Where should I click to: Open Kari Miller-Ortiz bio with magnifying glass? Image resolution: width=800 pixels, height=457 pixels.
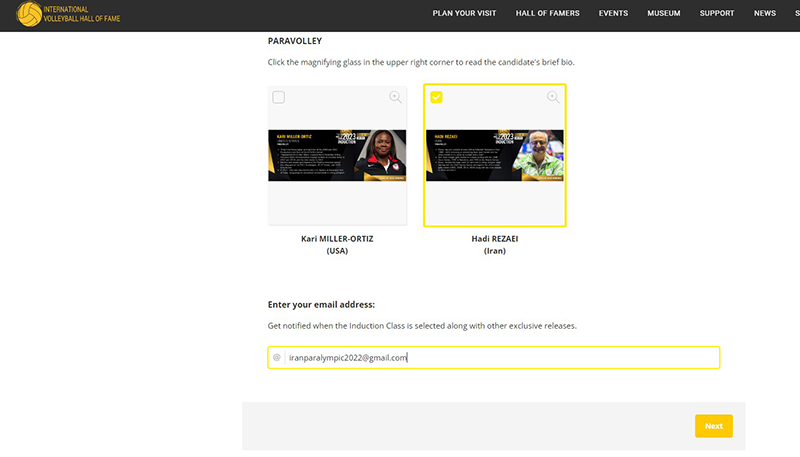click(396, 97)
